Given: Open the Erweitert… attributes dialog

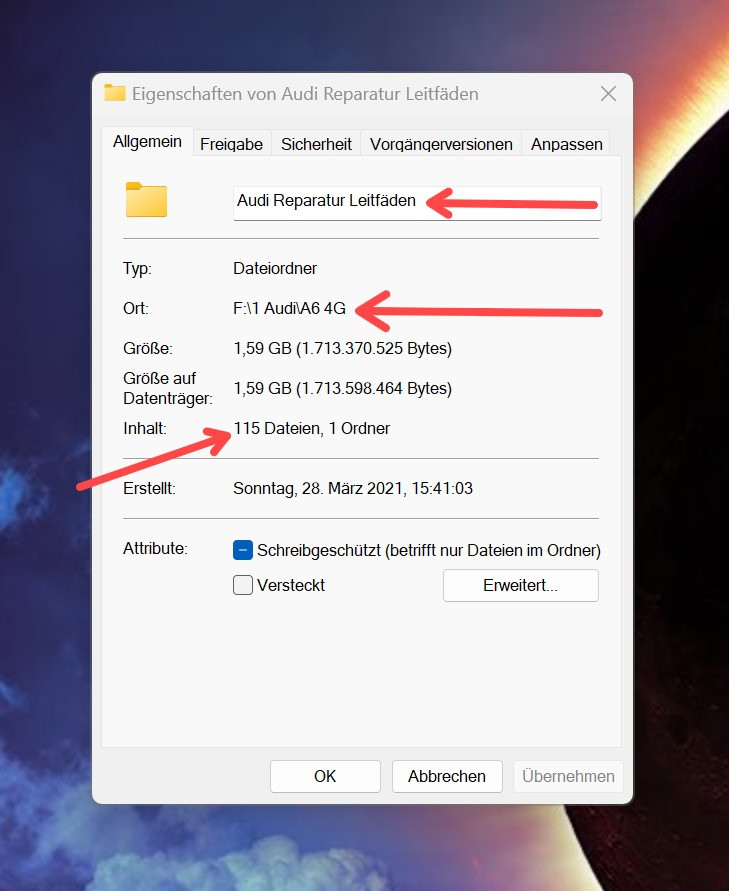Looking at the screenshot, I should click(x=520, y=585).
